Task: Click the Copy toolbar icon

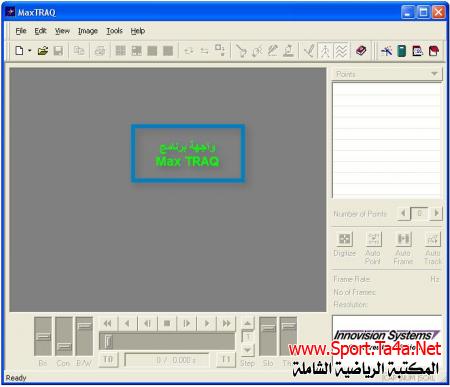Action: tap(79, 51)
